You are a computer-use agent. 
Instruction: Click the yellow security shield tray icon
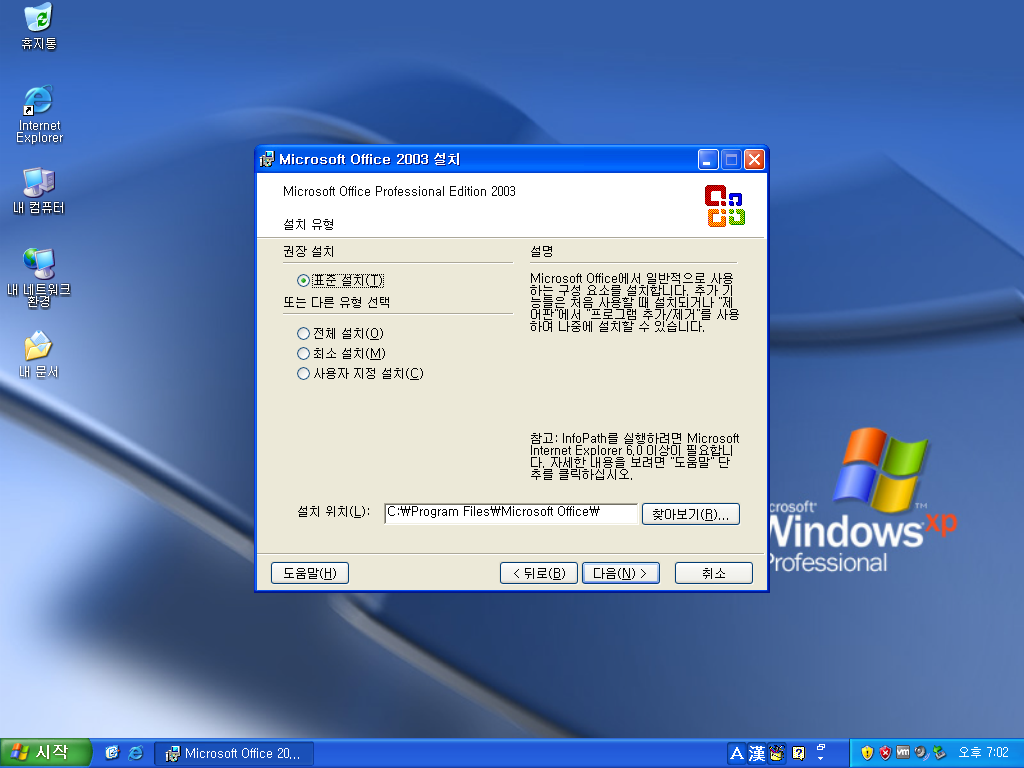click(x=867, y=753)
